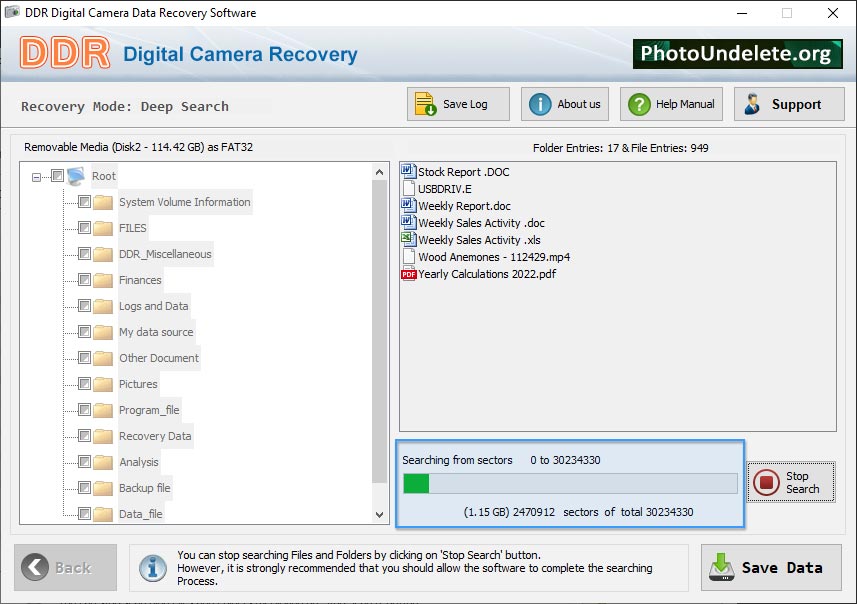Screen dimensions: 857x604
Task: Collapse the Root tree node
Action: 36,177
